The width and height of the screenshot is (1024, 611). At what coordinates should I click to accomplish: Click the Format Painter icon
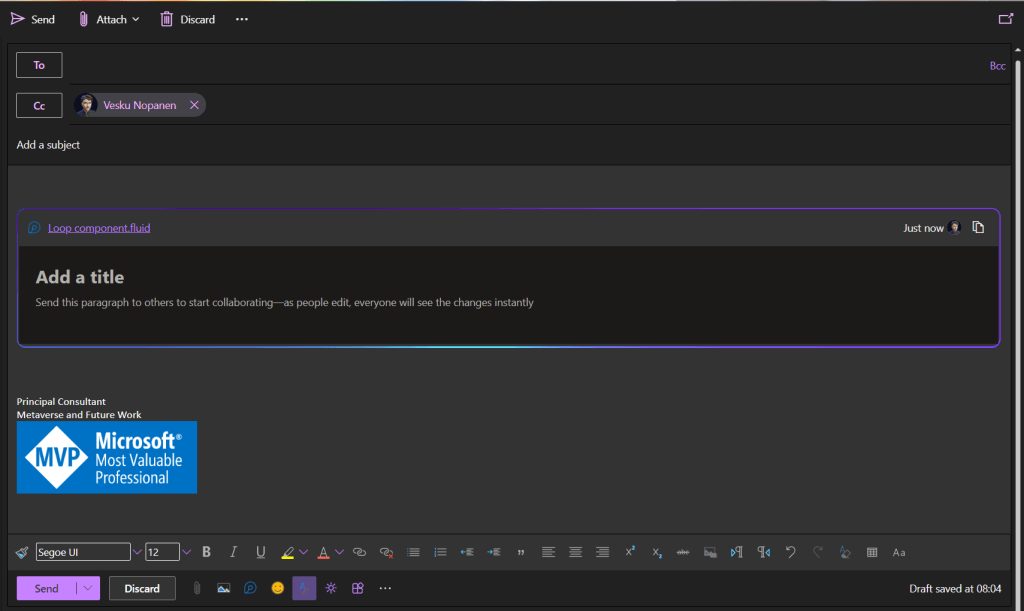22,552
